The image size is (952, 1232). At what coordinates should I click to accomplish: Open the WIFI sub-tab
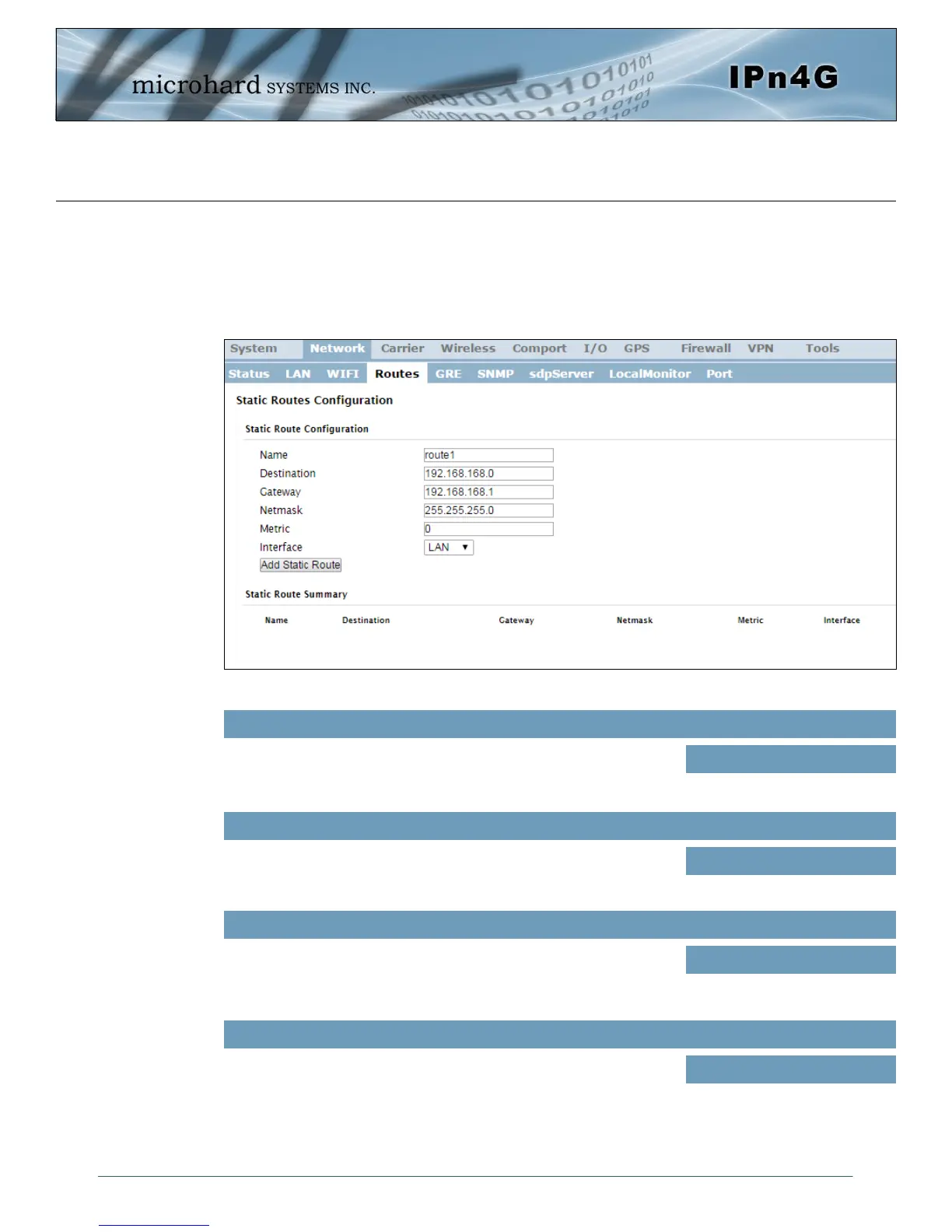click(343, 374)
